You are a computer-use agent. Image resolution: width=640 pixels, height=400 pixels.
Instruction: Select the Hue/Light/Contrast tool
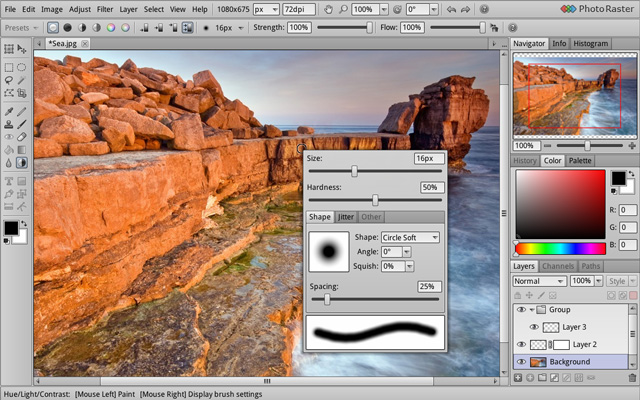pyautogui.click(x=22, y=163)
